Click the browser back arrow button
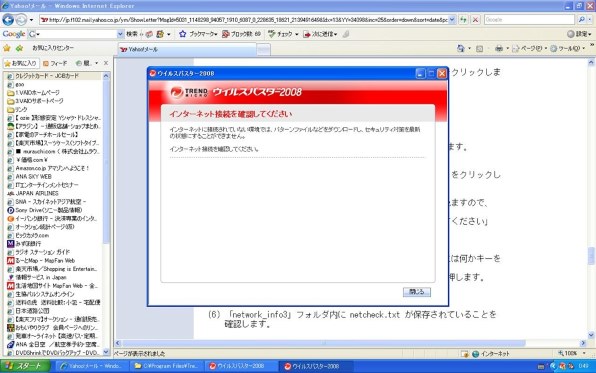This screenshot has height=373, width=596. point(8,19)
